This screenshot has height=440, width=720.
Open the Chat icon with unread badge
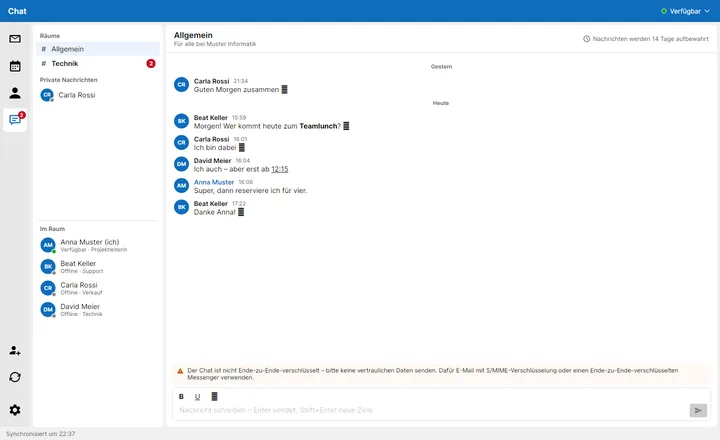coord(15,120)
